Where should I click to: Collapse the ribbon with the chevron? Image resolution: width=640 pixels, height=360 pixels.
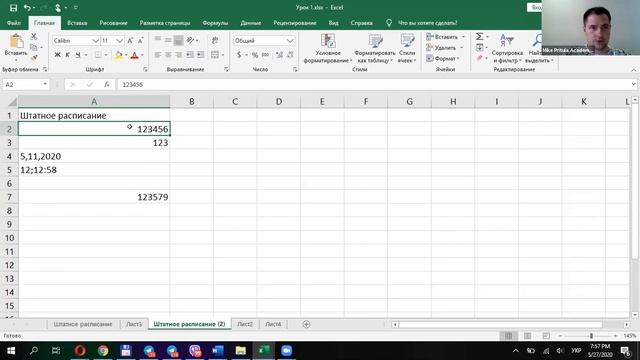pyautogui.click(x=633, y=70)
